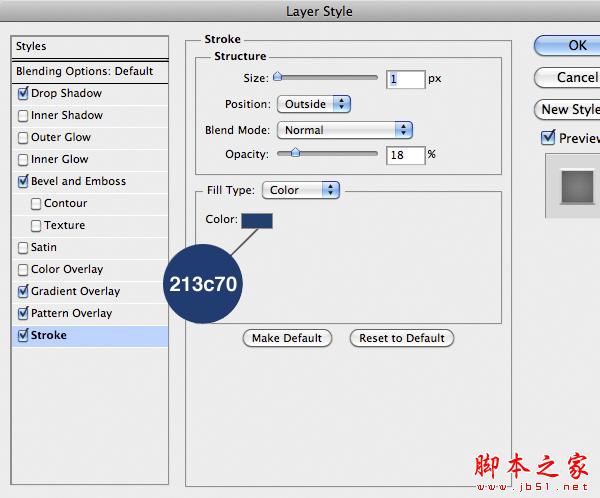Click the Opacity slider handle
Viewport: 600px width, 498px height.
pyautogui.click(x=295, y=153)
